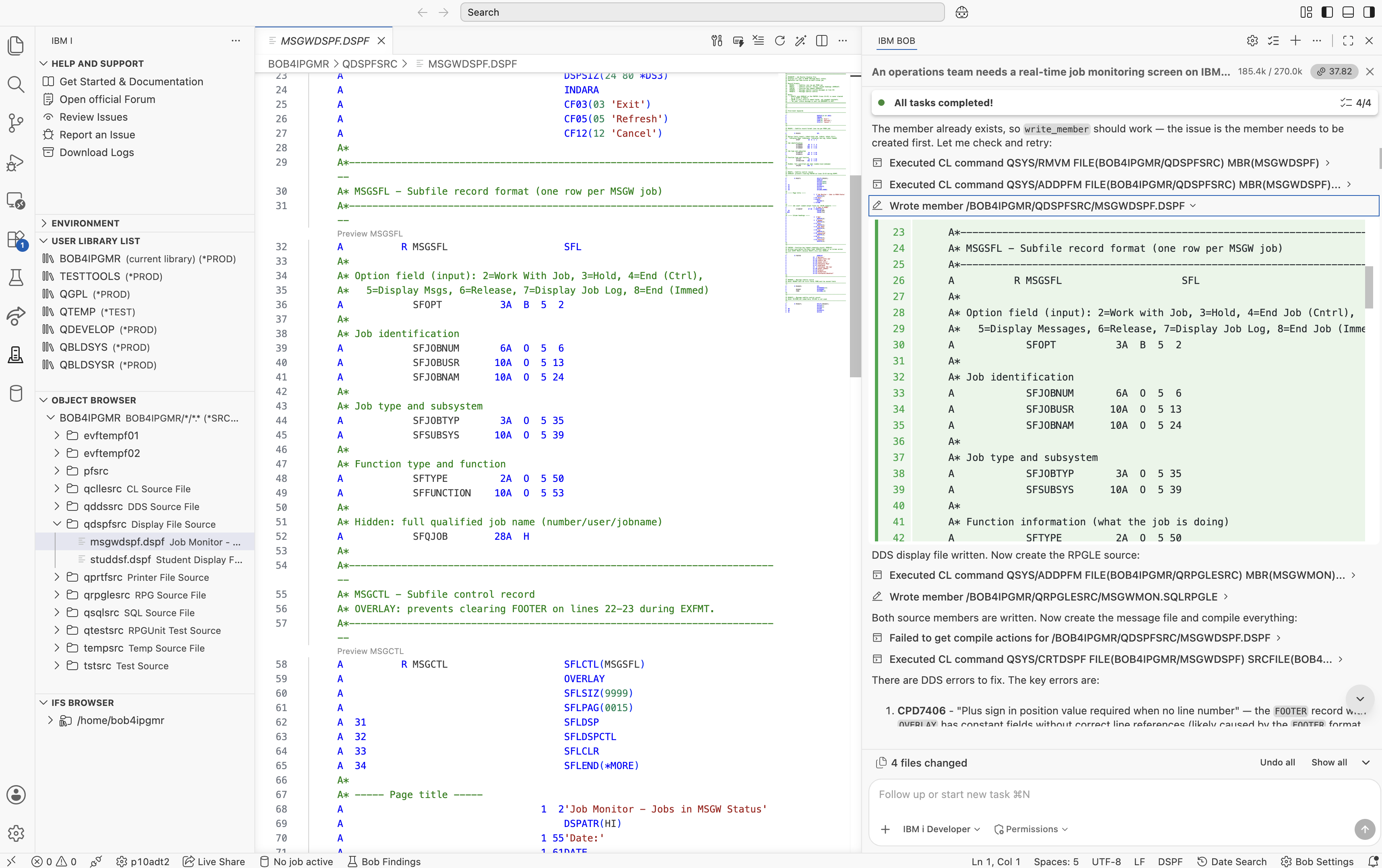Screen dimensions: 1382x868
Task: Open the database cylinder view in activity bar
Action: point(16,393)
